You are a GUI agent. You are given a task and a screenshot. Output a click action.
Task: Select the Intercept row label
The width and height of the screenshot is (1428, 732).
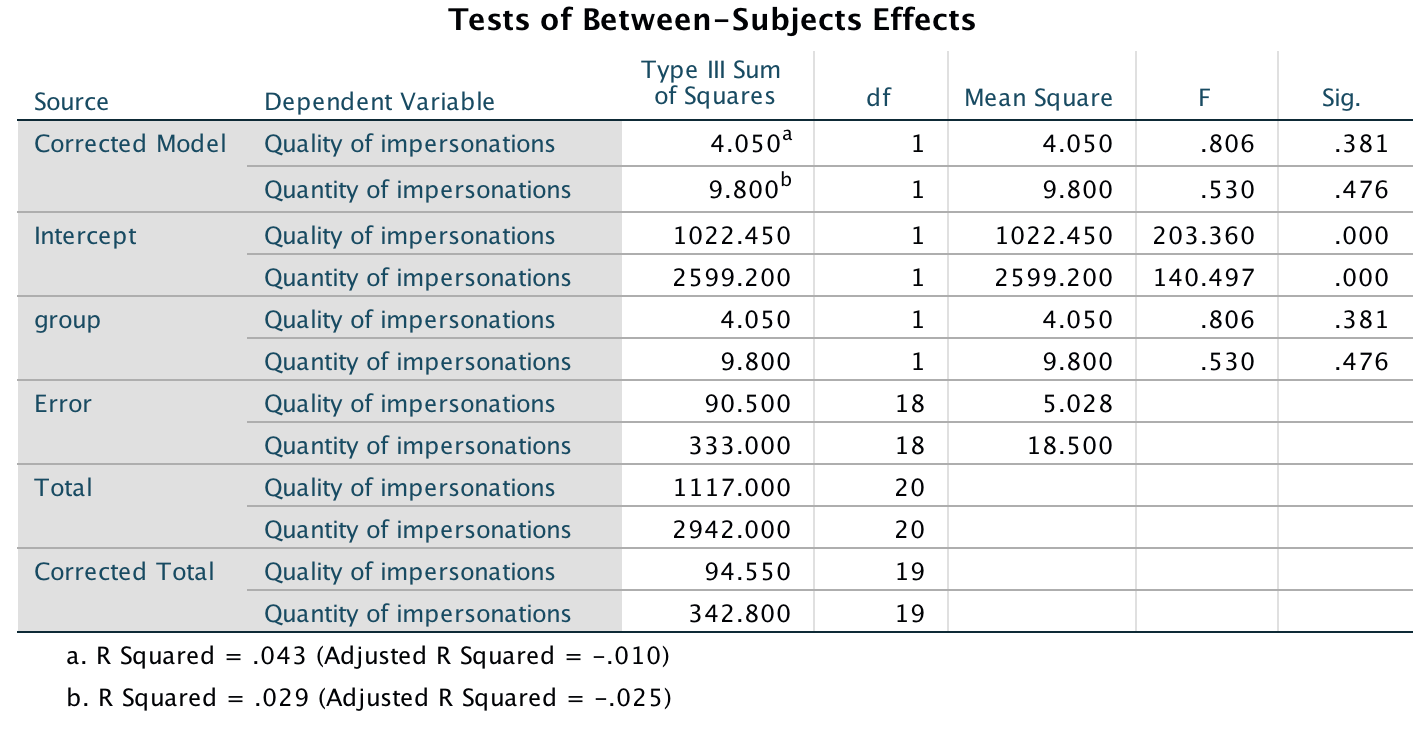(86, 236)
